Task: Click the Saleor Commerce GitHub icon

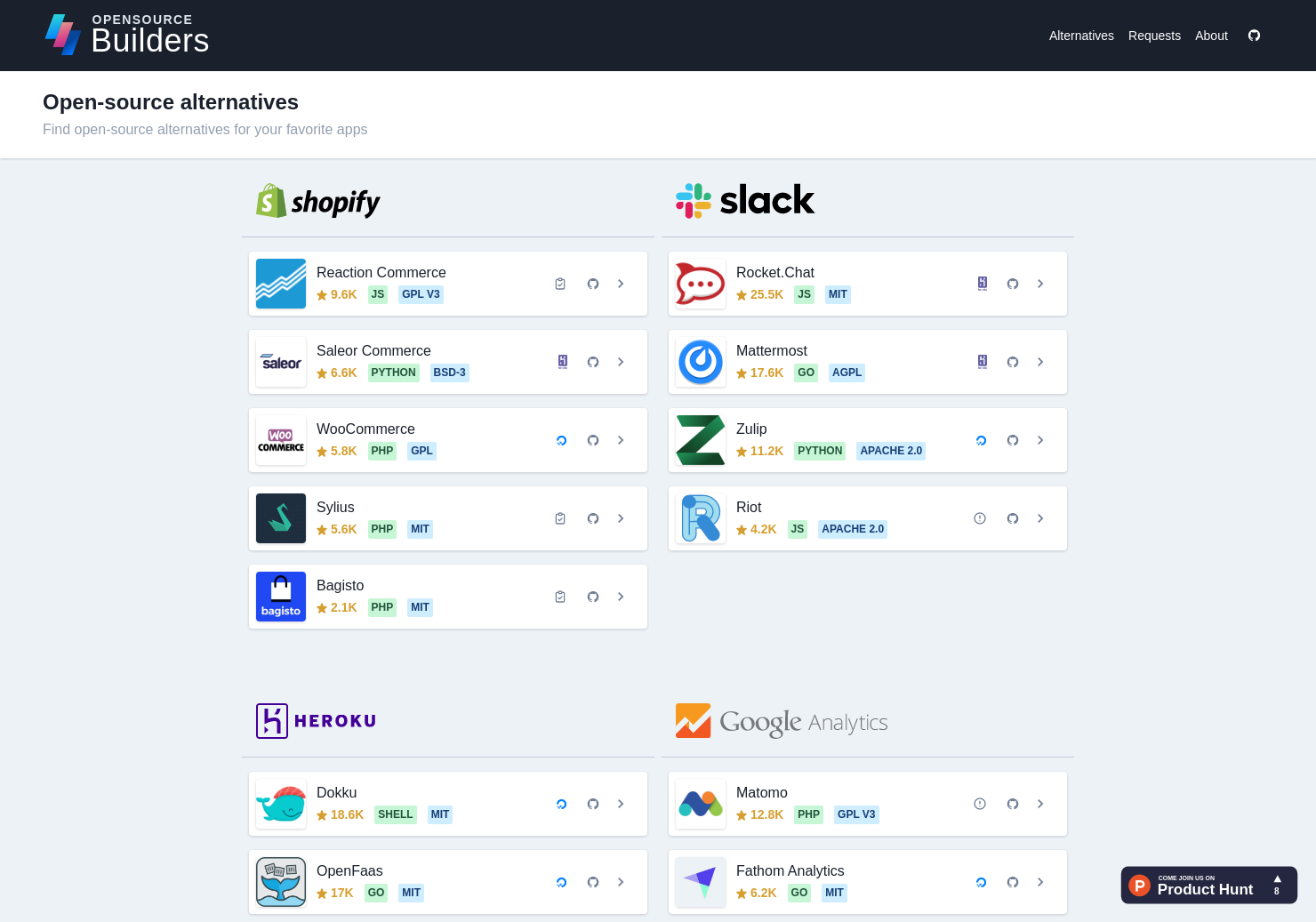Action: pyautogui.click(x=593, y=362)
